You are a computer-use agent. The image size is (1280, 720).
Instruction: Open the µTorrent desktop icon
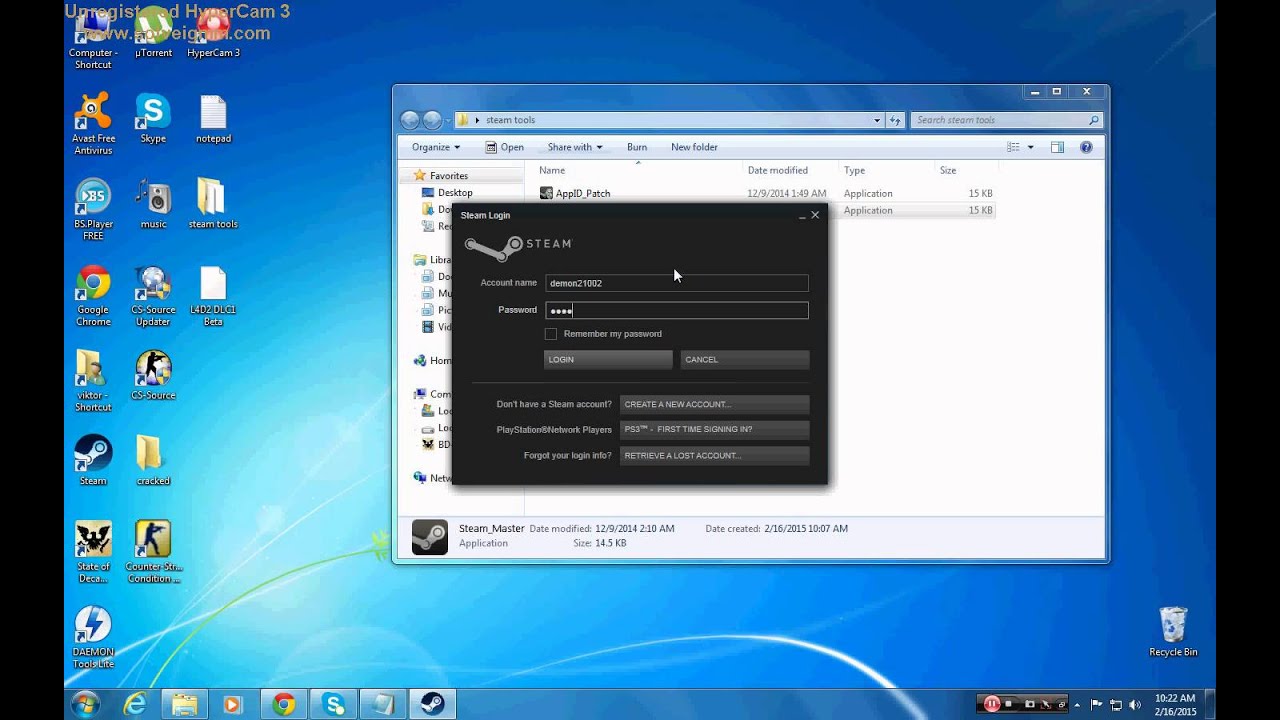(x=153, y=32)
